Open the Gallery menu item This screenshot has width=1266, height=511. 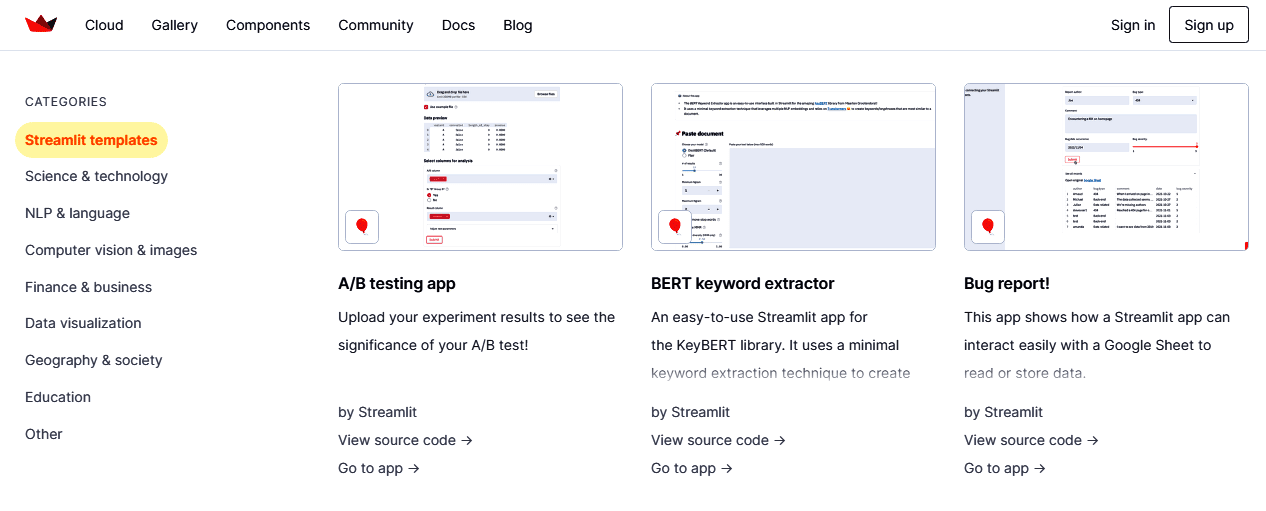point(175,25)
